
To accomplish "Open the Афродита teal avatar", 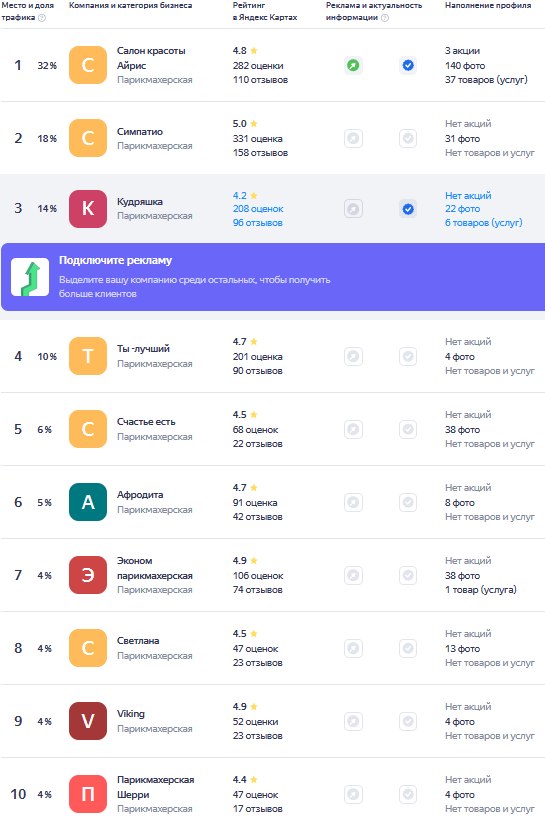I will [x=88, y=502].
